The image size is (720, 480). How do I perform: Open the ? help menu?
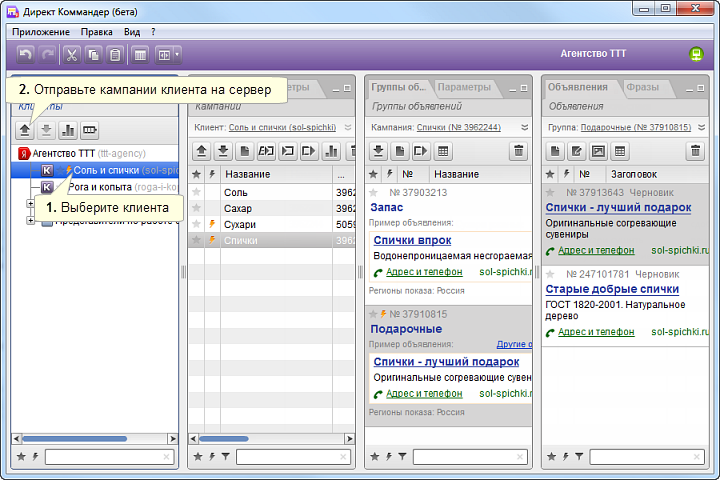tap(153, 32)
